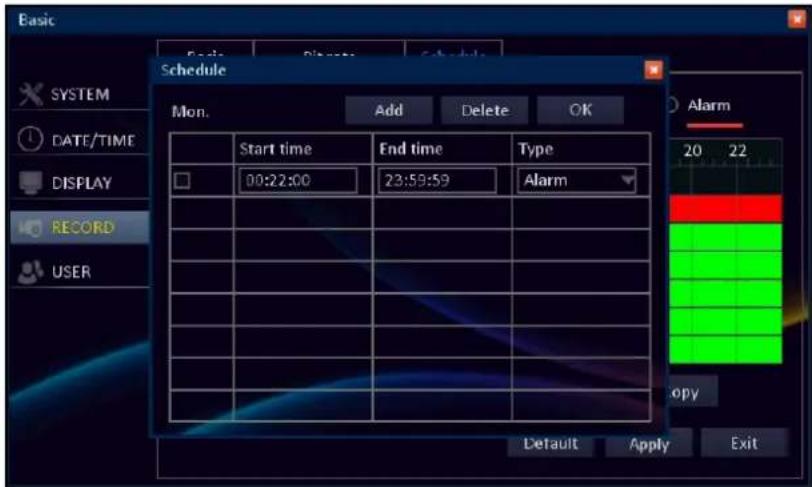Open the USER people icon

30,271
